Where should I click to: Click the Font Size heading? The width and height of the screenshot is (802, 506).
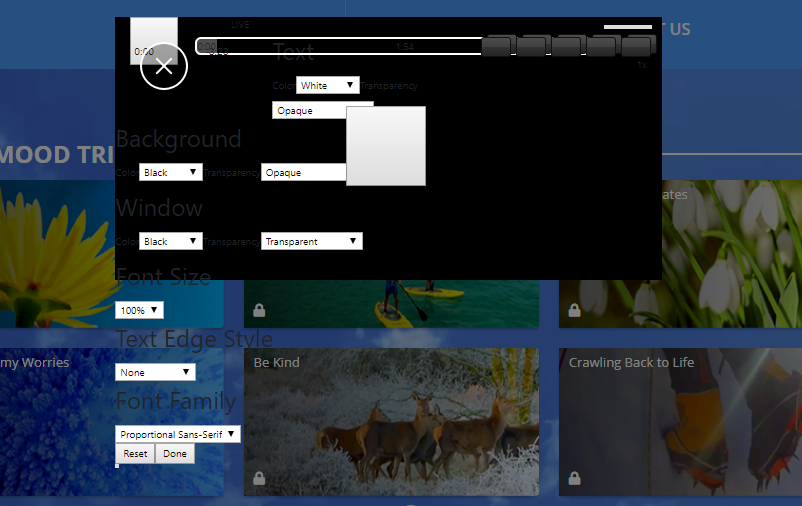pos(164,277)
